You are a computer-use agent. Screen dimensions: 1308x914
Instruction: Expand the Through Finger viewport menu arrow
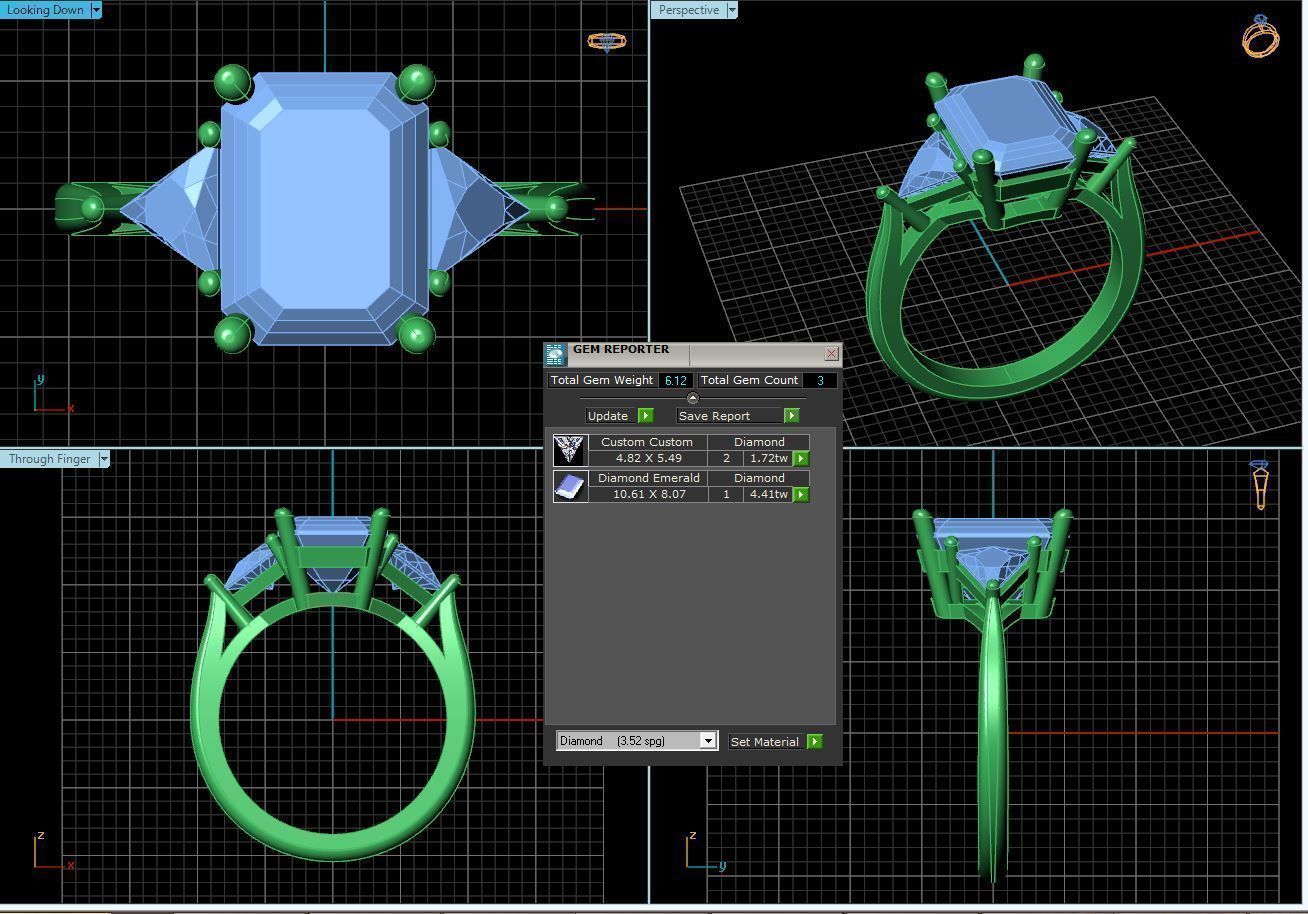pos(104,459)
